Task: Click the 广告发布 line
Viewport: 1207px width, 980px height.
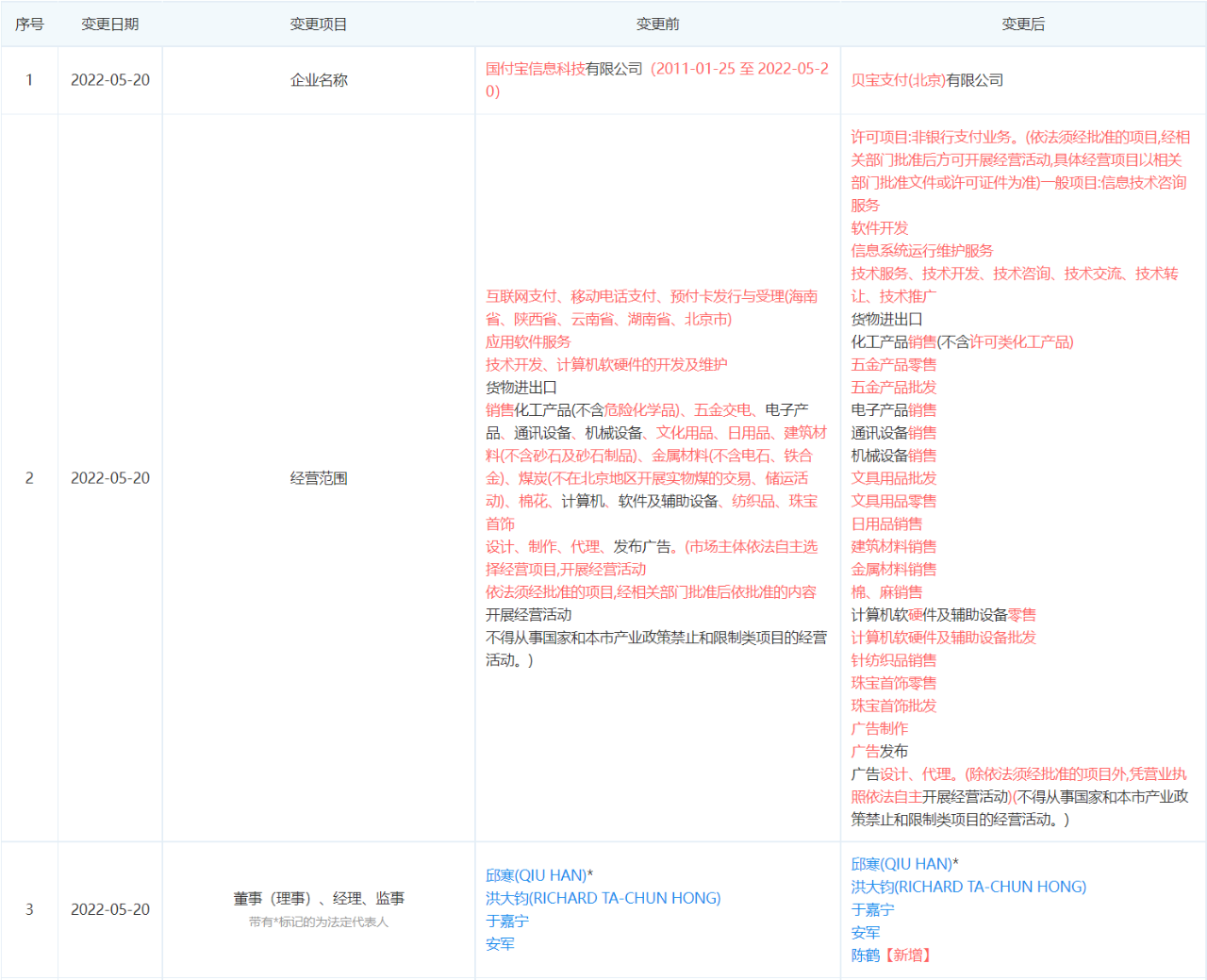Action: (879, 751)
